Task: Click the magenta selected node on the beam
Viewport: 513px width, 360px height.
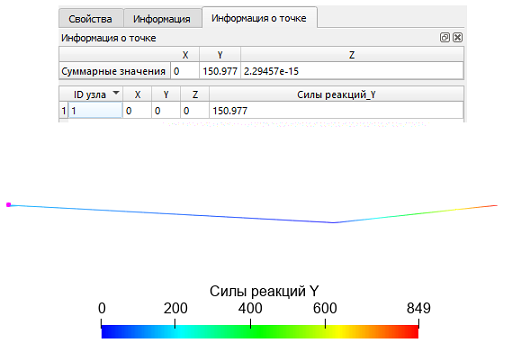Action: (9, 205)
